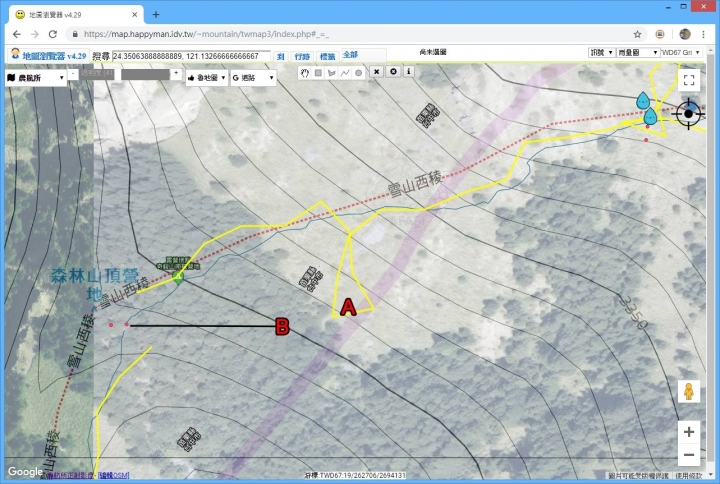Open the 魯地圖 overlay dropdown
720x484 pixels.
point(206,78)
